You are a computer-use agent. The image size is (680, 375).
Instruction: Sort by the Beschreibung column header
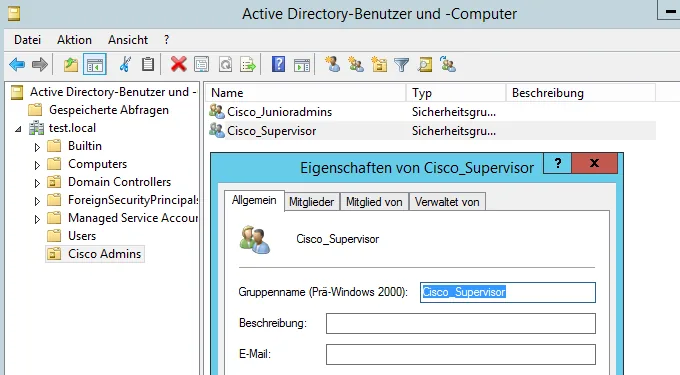pyautogui.click(x=581, y=93)
